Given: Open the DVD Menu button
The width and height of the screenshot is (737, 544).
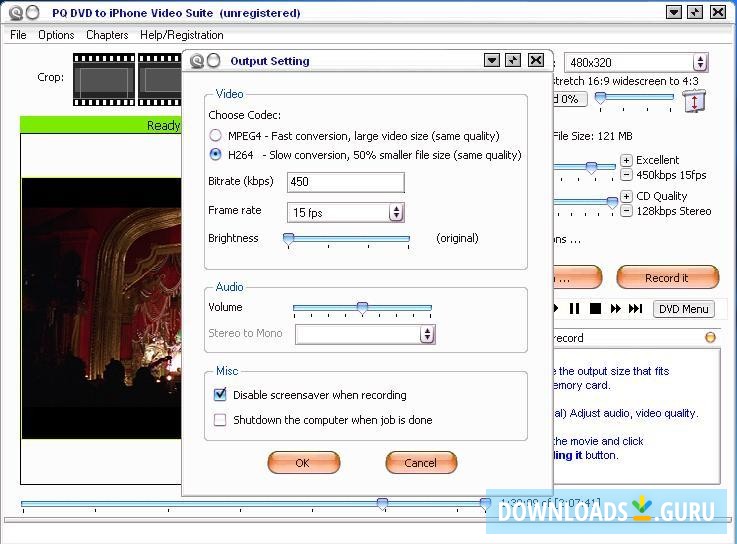Looking at the screenshot, I should pyautogui.click(x=683, y=309).
